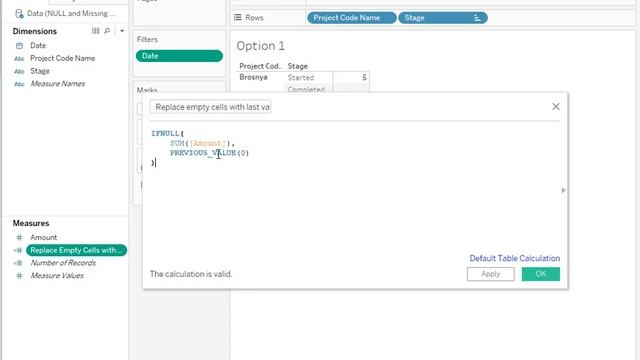Click the green OK button
The height and width of the screenshot is (360, 640).
[x=541, y=274]
